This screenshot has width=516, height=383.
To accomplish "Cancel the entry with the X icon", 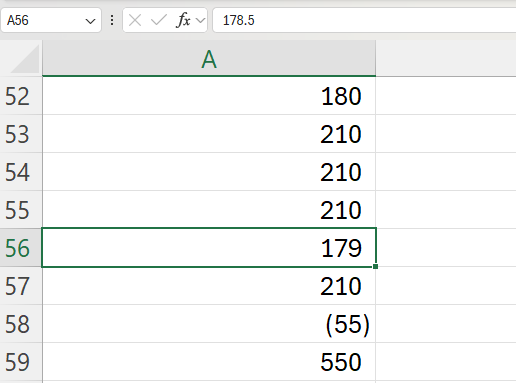I will (135, 21).
